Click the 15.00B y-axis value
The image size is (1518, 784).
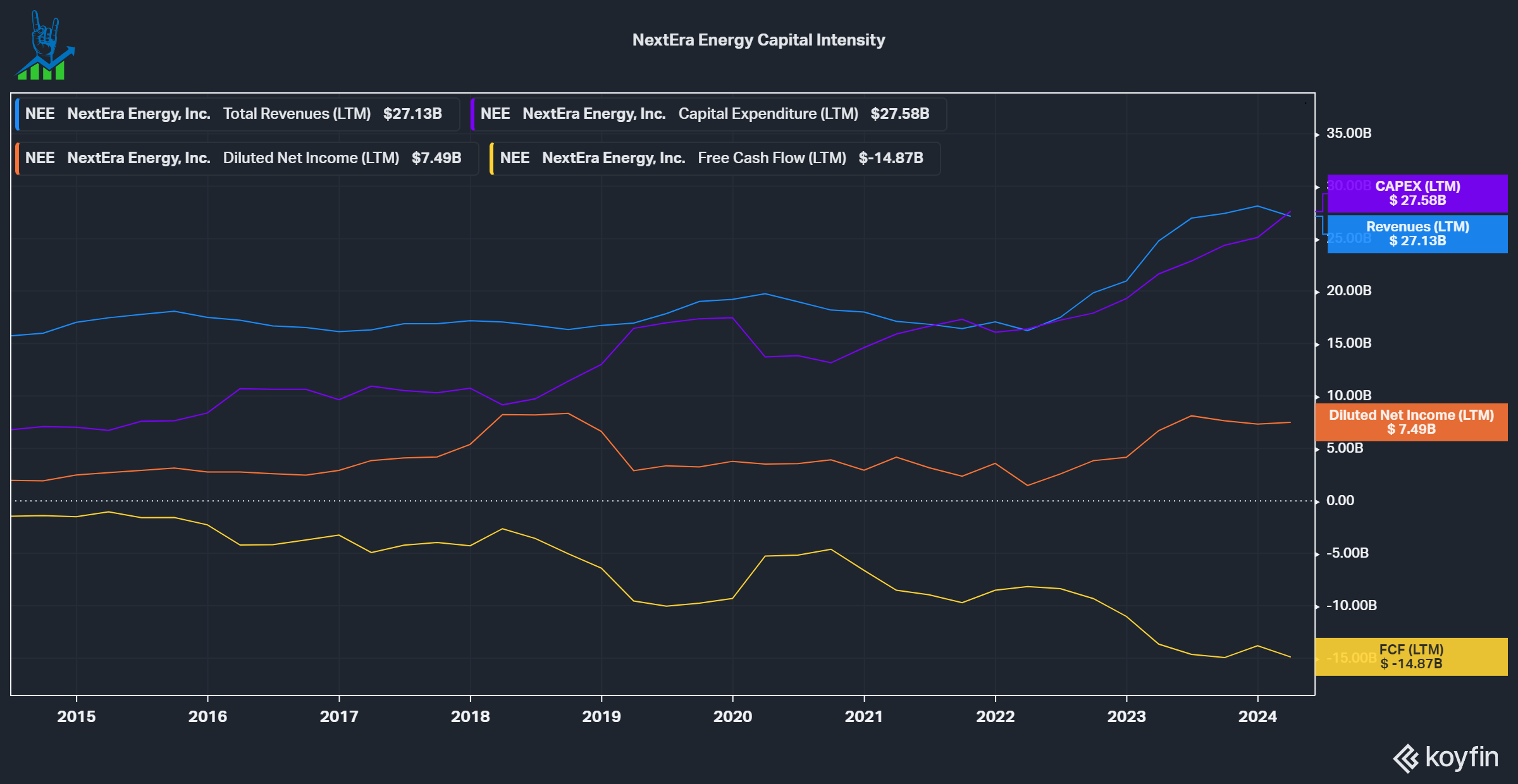click(1348, 343)
